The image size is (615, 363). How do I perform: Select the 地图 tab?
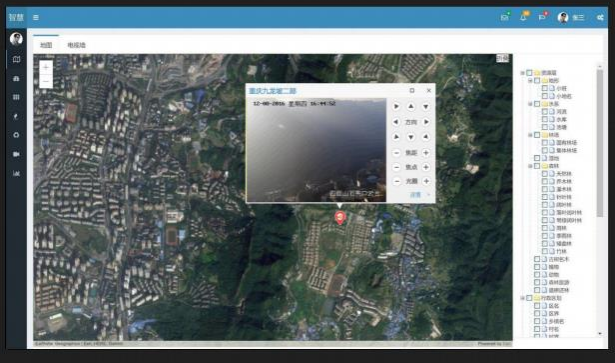(46, 45)
